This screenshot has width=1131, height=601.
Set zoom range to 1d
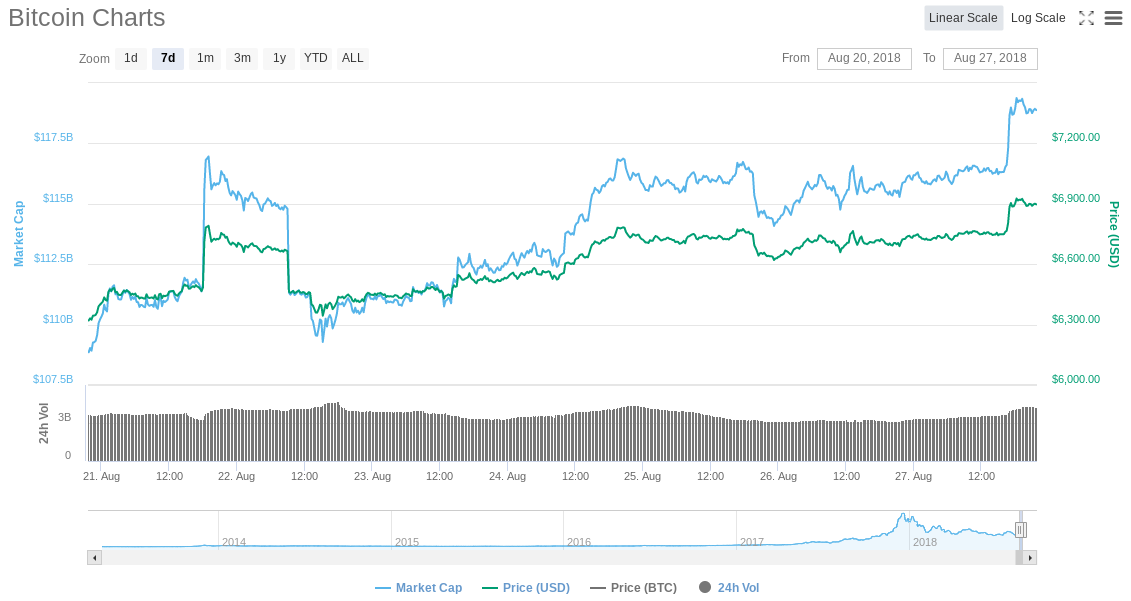click(131, 58)
